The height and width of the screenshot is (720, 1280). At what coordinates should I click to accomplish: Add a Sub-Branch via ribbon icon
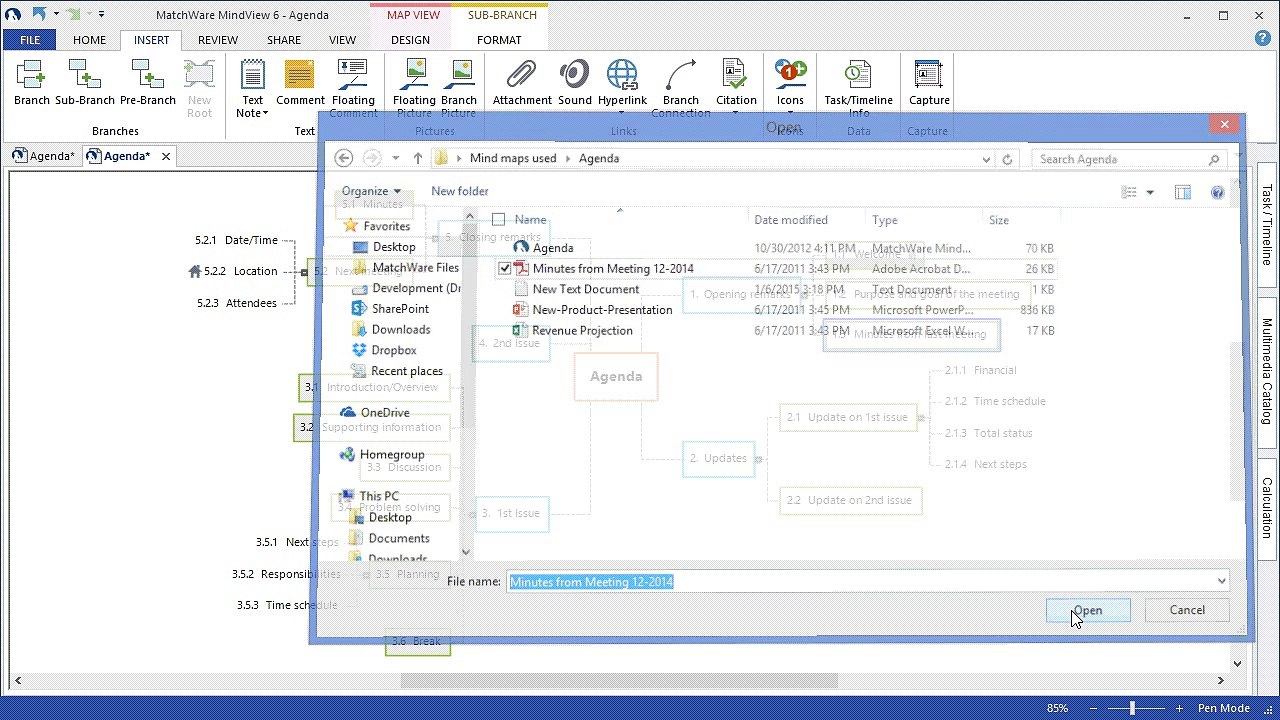[x=85, y=82]
